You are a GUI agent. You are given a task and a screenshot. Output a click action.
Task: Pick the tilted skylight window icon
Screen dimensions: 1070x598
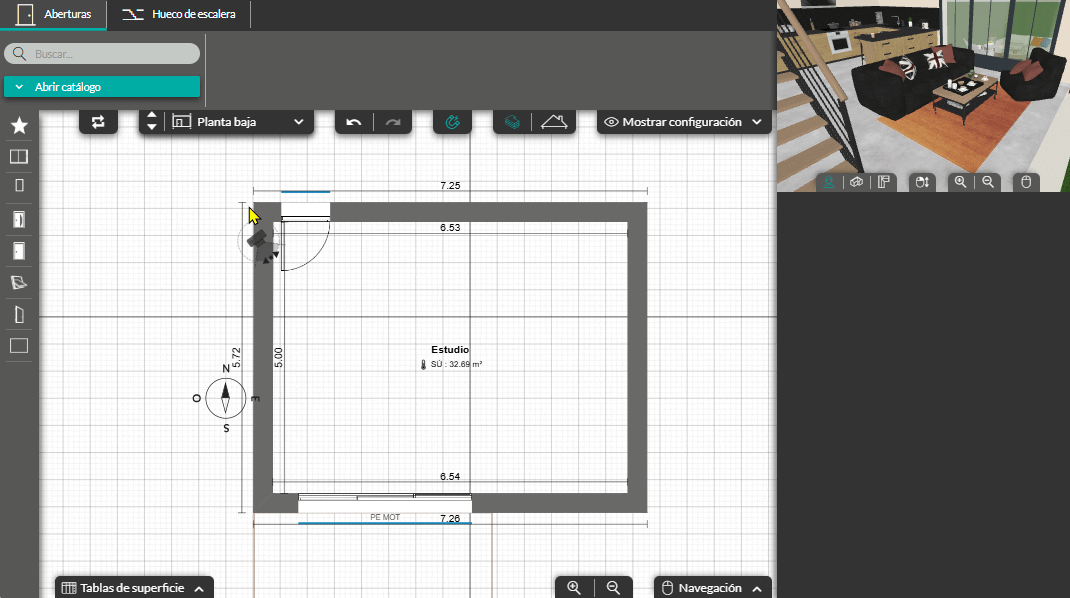pyautogui.click(x=19, y=282)
